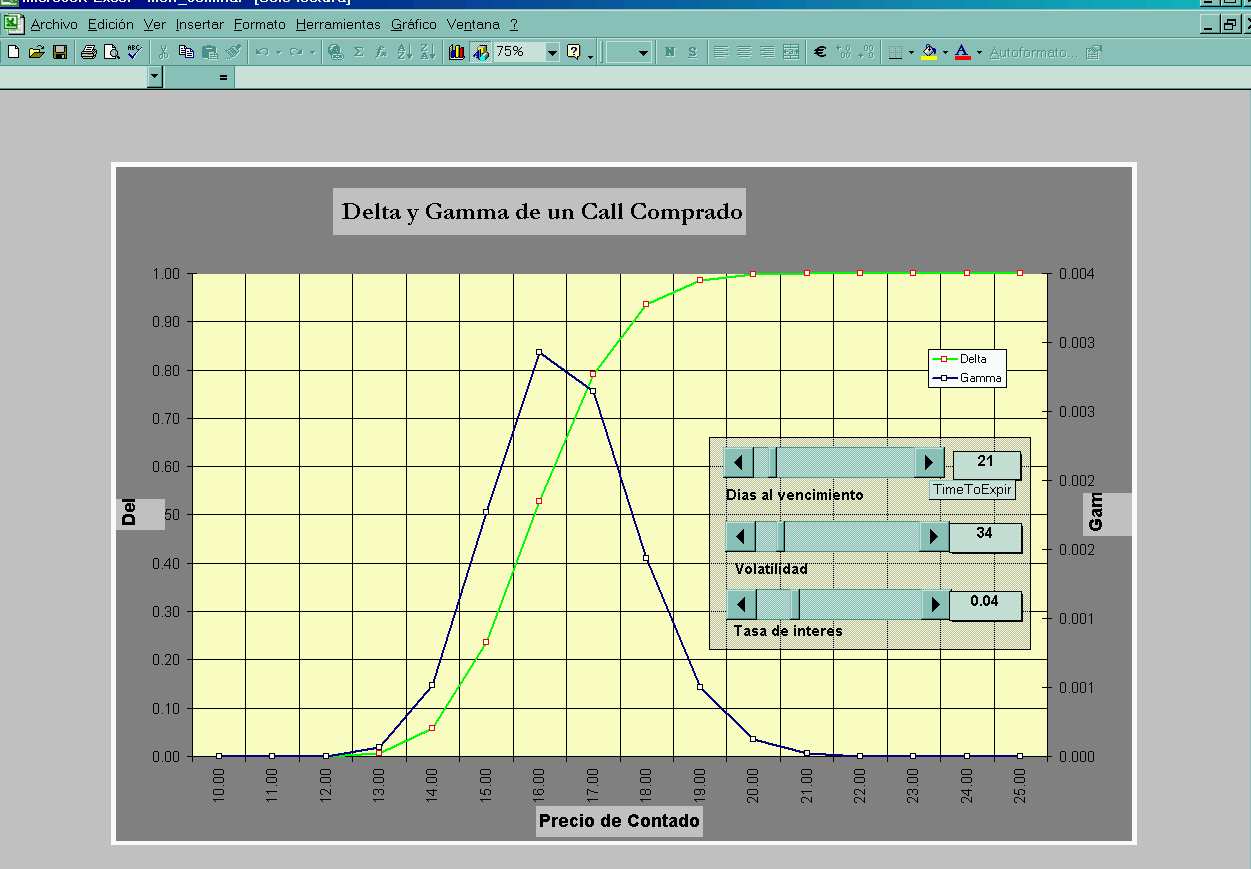This screenshot has height=869, width=1251.
Task: Increase Tasa de interes with right arrow
Action: (x=936, y=605)
